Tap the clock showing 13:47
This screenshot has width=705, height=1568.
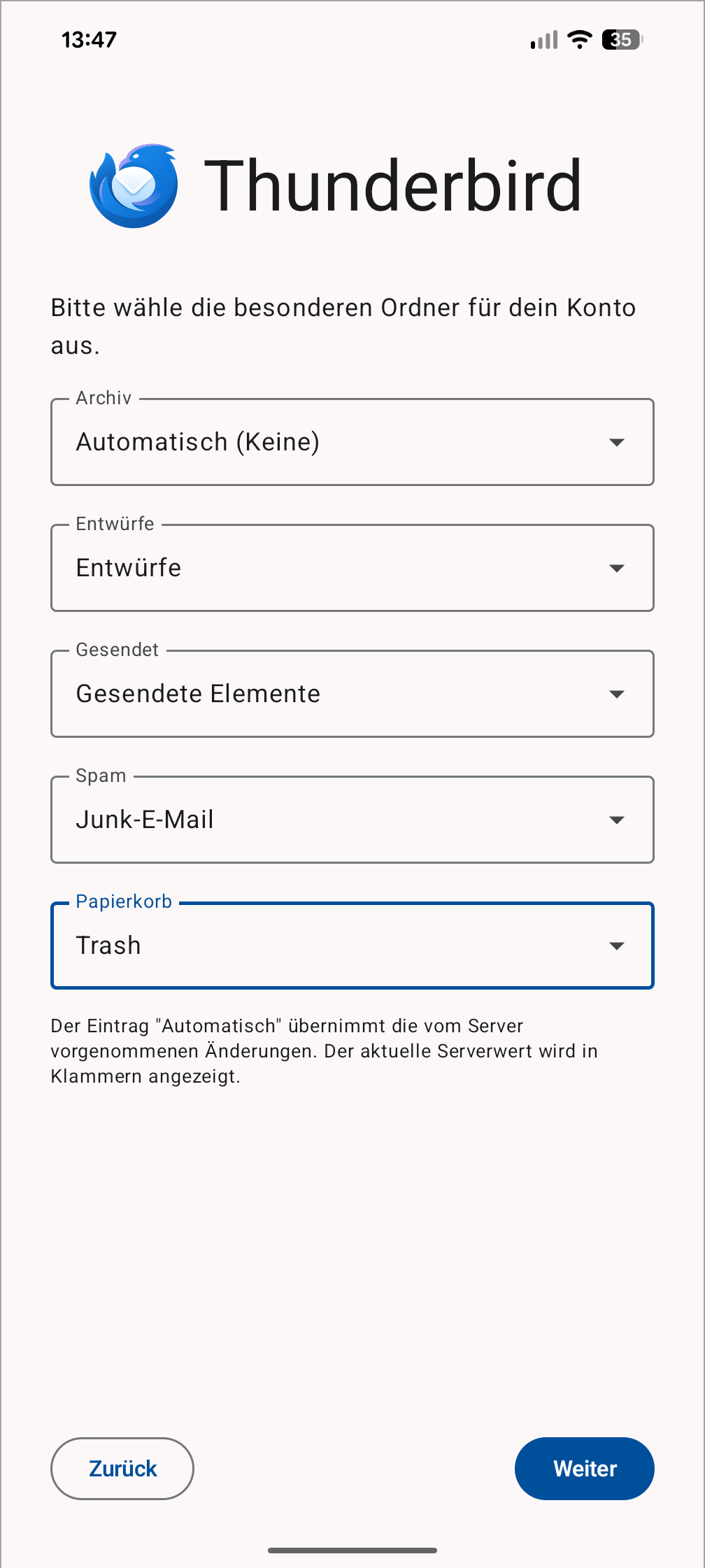[89, 40]
